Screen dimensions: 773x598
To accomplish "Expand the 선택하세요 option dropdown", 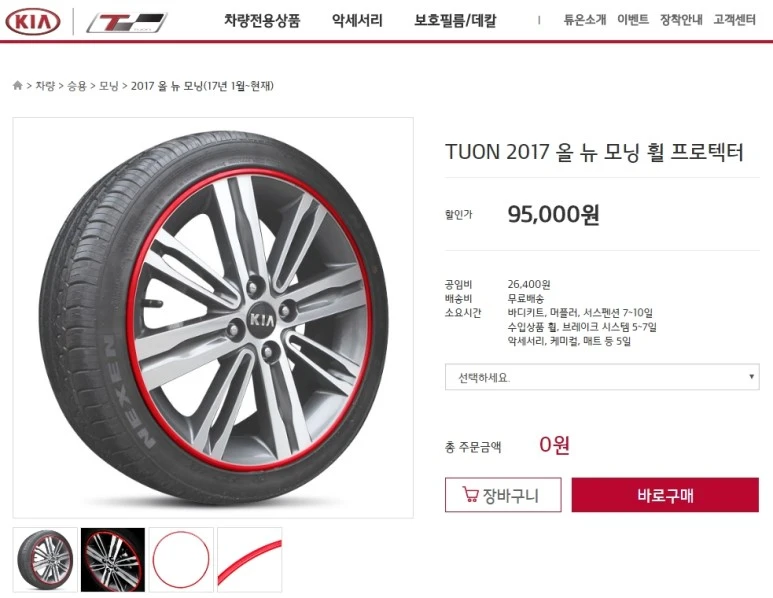I will (x=602, y=377).
